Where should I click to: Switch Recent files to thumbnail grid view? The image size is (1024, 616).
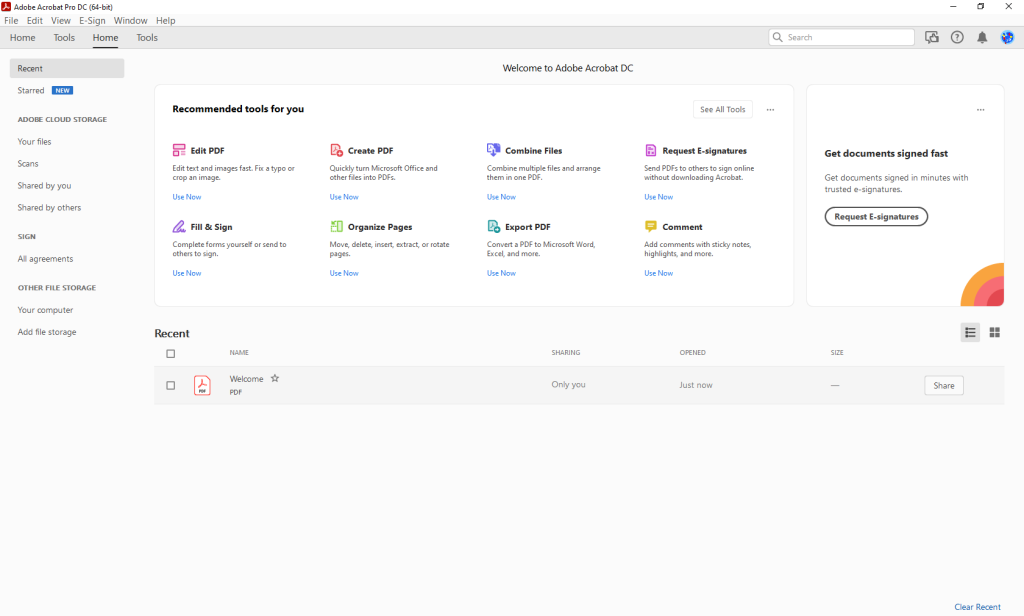995,332
